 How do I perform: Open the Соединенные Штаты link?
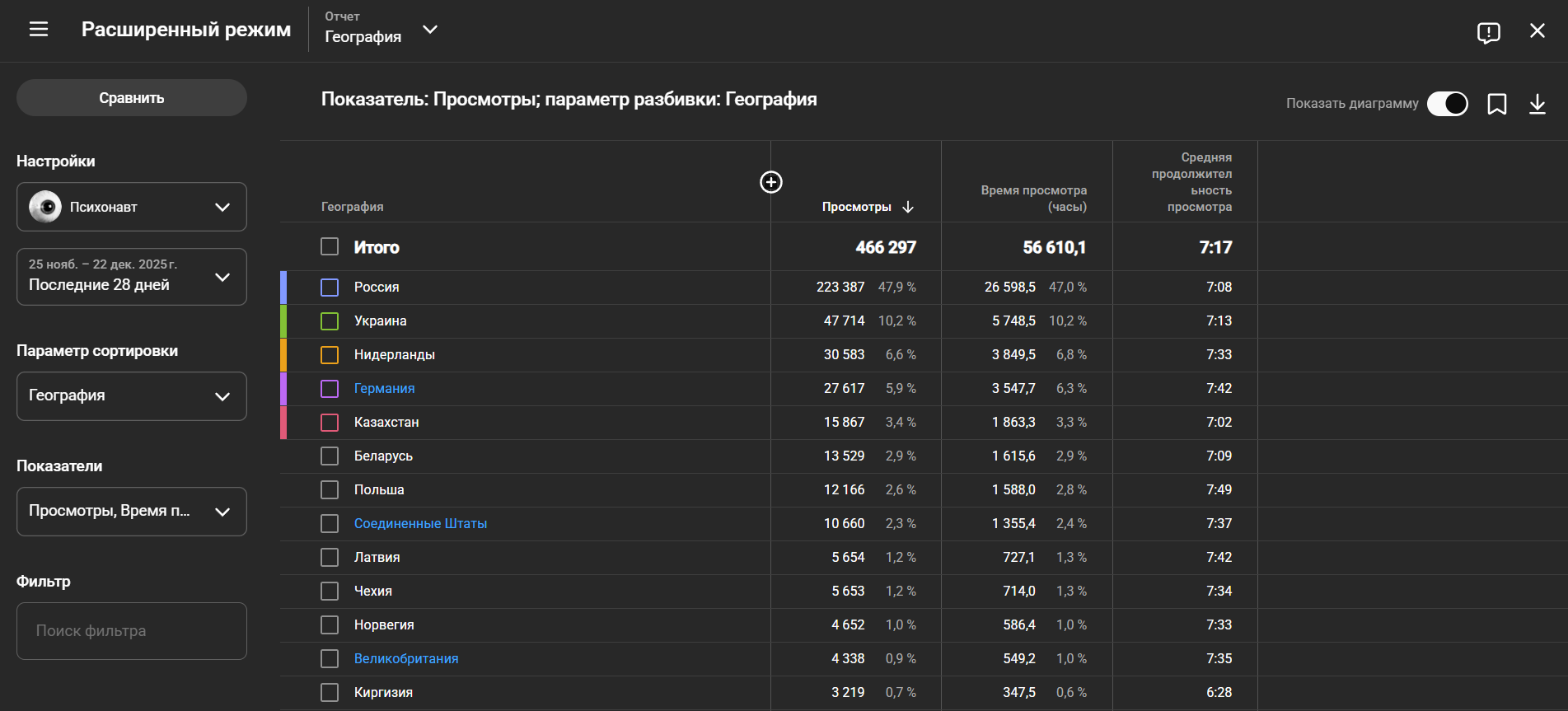[x=420, y=523]
